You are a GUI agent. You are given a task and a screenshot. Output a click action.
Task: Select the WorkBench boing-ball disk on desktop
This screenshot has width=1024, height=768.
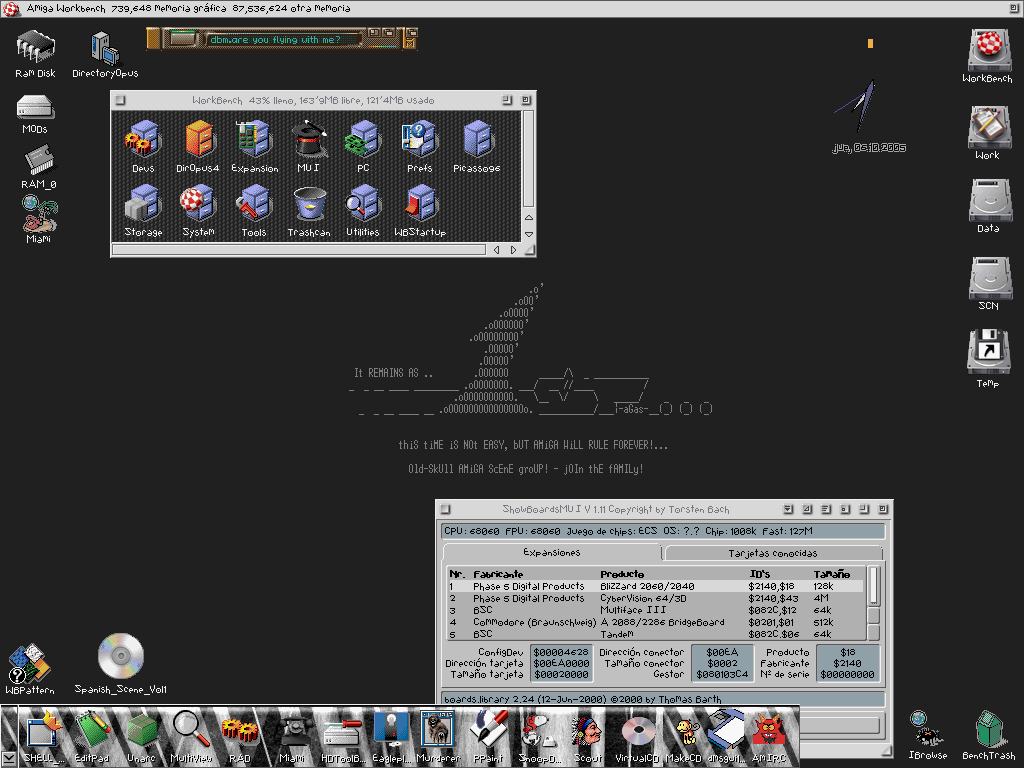point(987,56)
